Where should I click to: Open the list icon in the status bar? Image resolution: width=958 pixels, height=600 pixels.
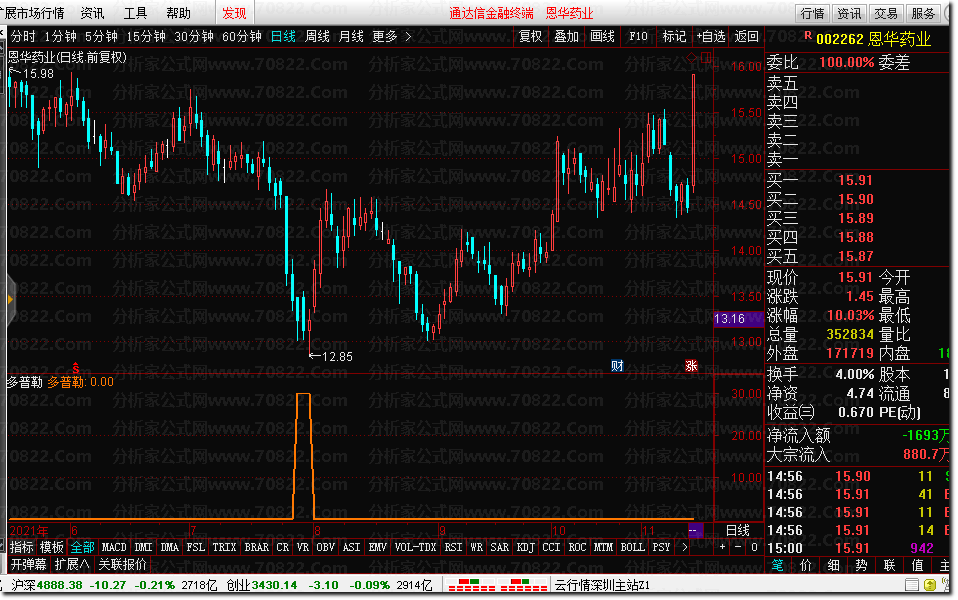[912, 585]
